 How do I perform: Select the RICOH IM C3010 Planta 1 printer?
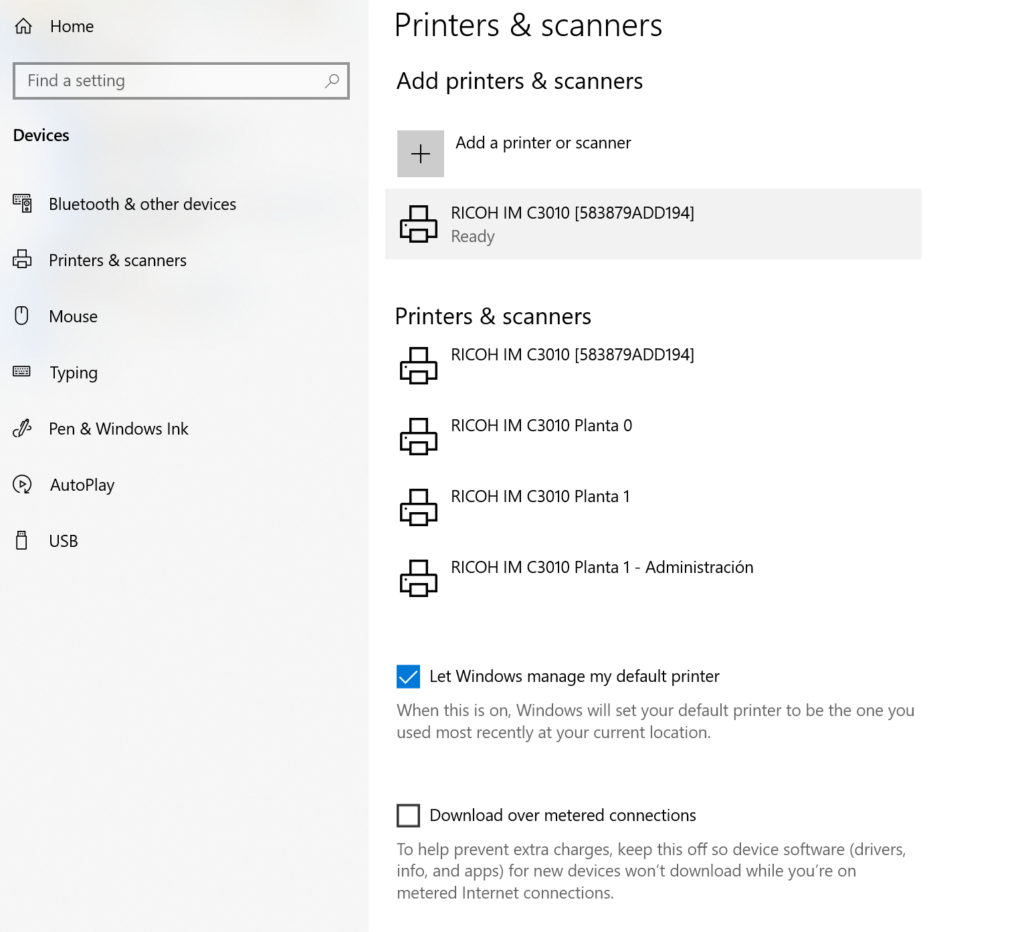point(540,497)
